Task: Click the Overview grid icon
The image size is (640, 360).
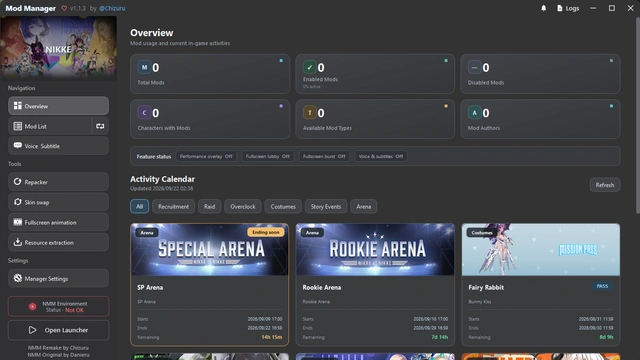Action: coord(18,106)
